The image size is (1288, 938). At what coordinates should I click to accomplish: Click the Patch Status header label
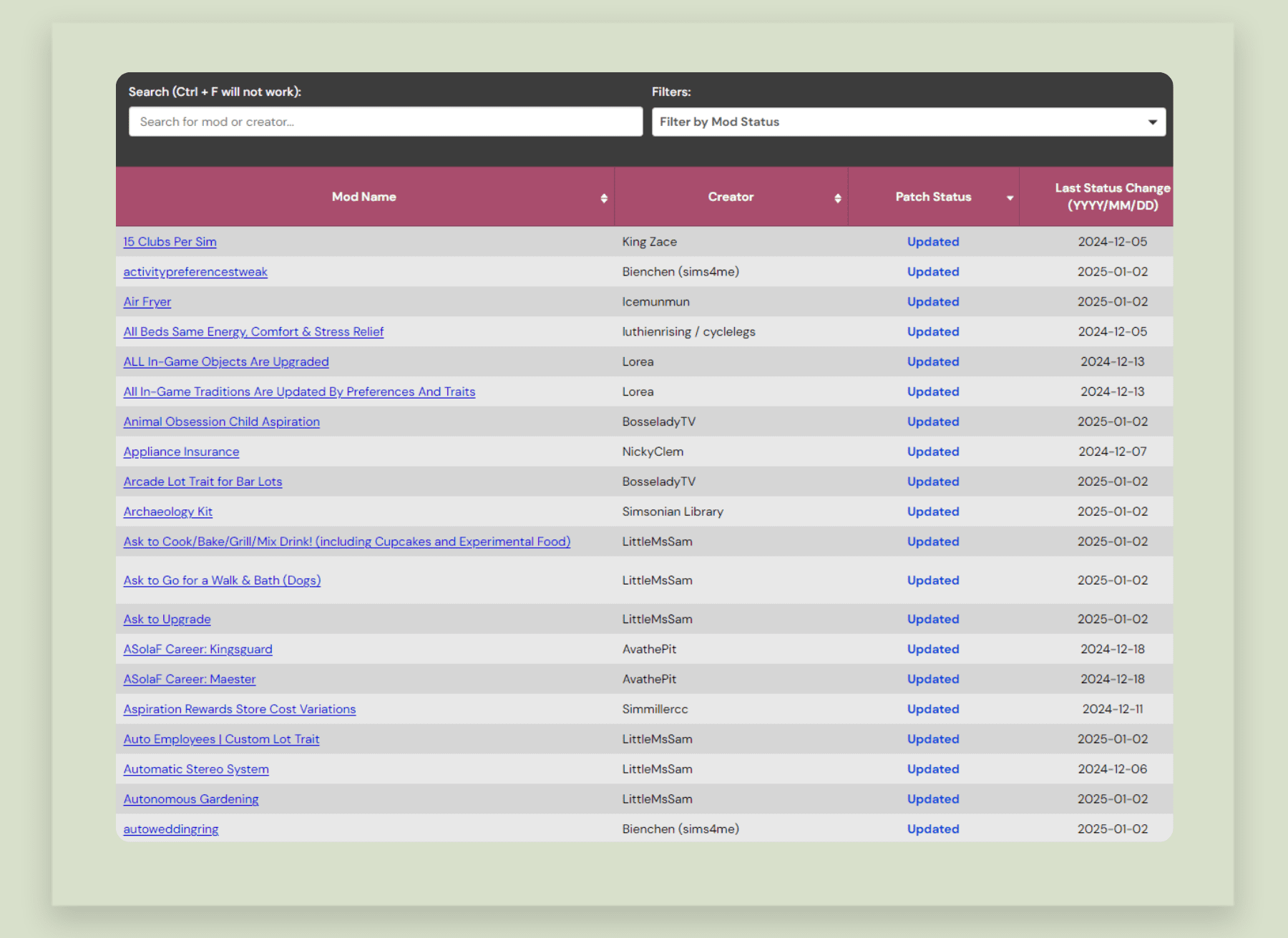pos(933,197)
